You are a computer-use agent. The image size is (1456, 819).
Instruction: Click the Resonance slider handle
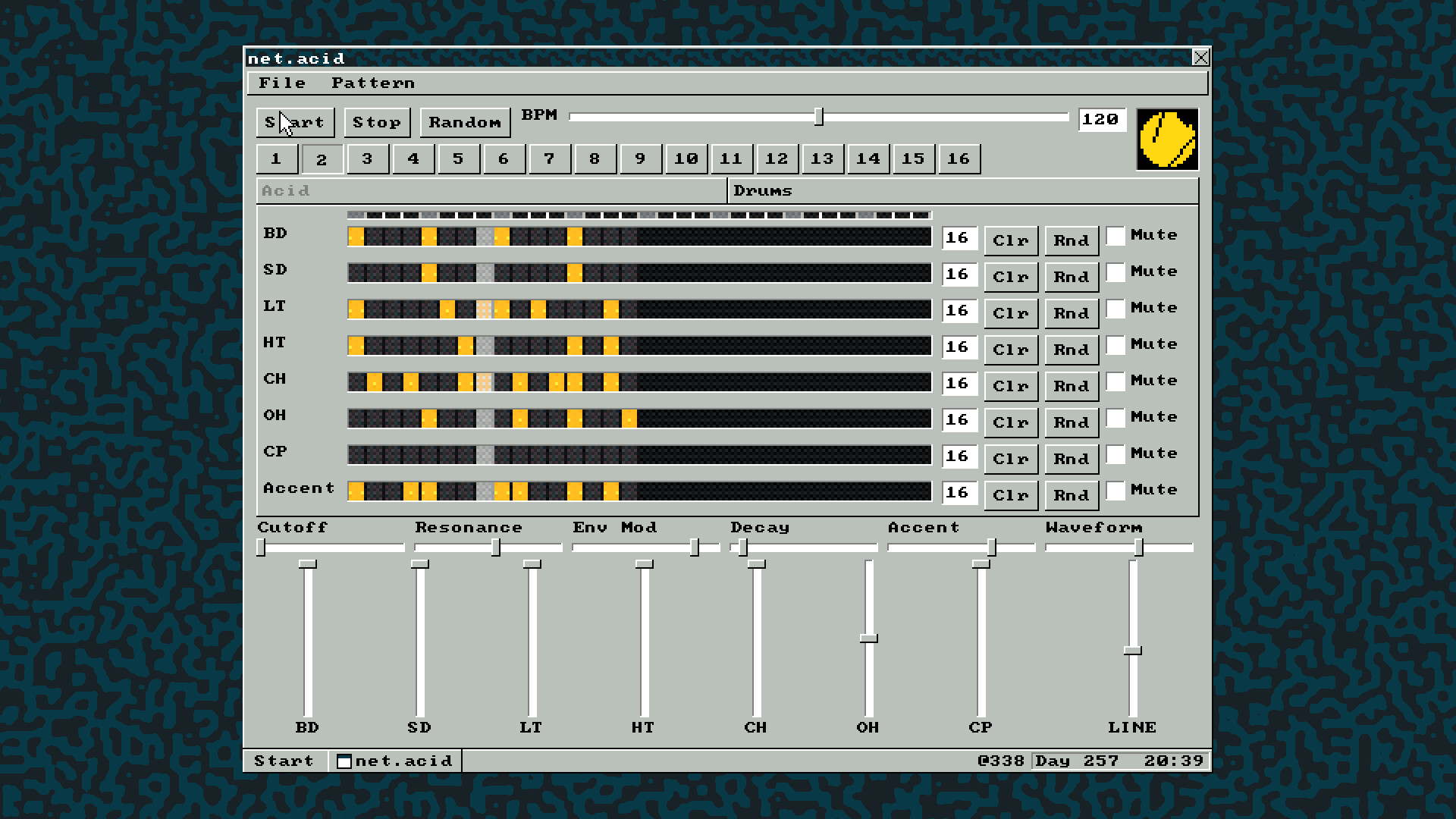tap(496, 547)
